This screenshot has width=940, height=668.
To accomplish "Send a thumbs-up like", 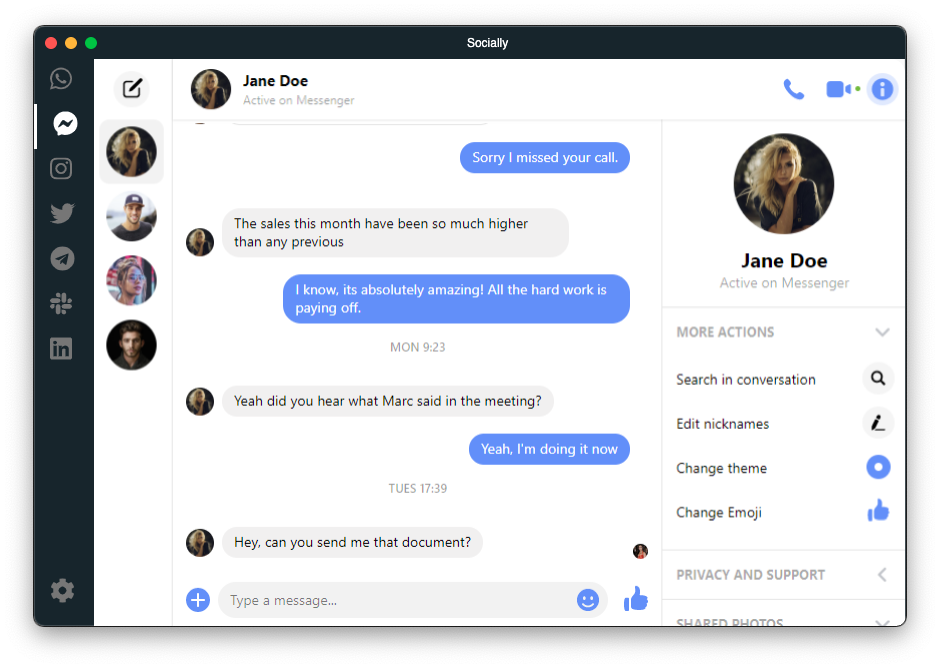I will point(636,598).
